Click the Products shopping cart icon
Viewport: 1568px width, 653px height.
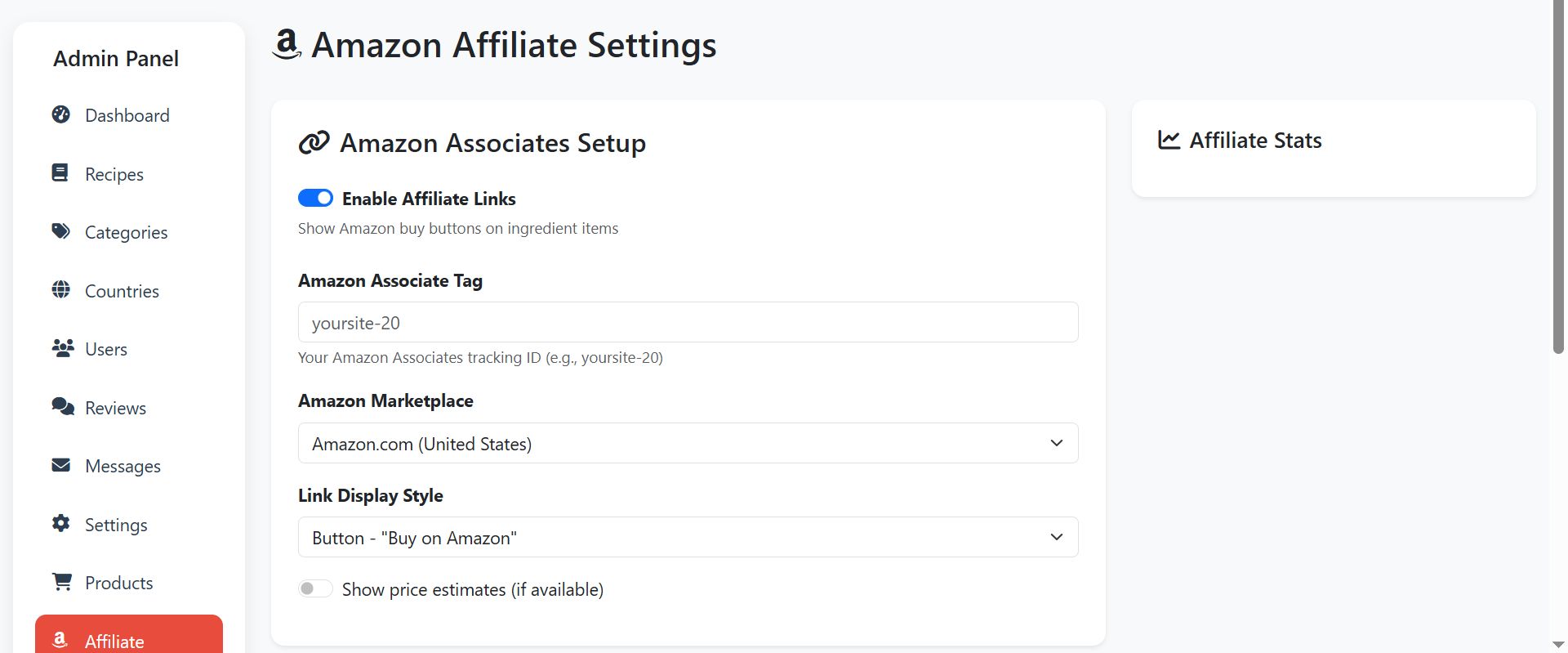click(62, 582)
